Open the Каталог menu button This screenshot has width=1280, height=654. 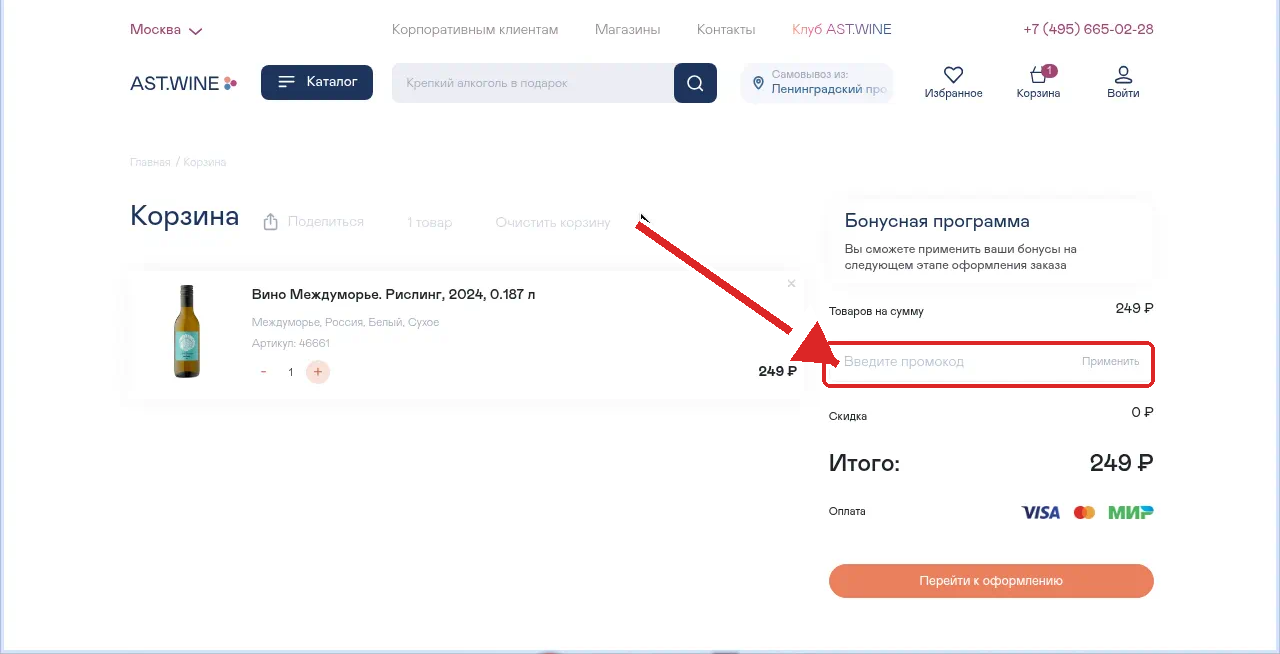pyautogui.click(x=317, y=82)
